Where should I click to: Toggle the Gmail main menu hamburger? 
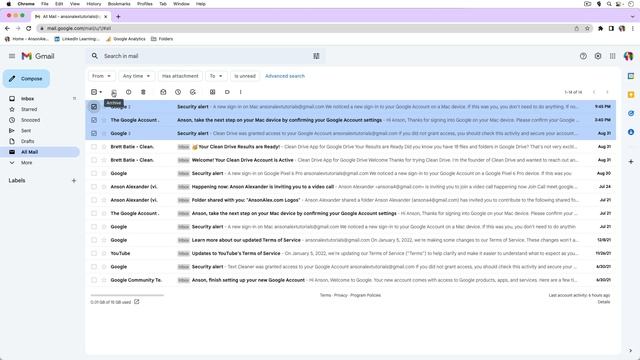click(12, 56)
